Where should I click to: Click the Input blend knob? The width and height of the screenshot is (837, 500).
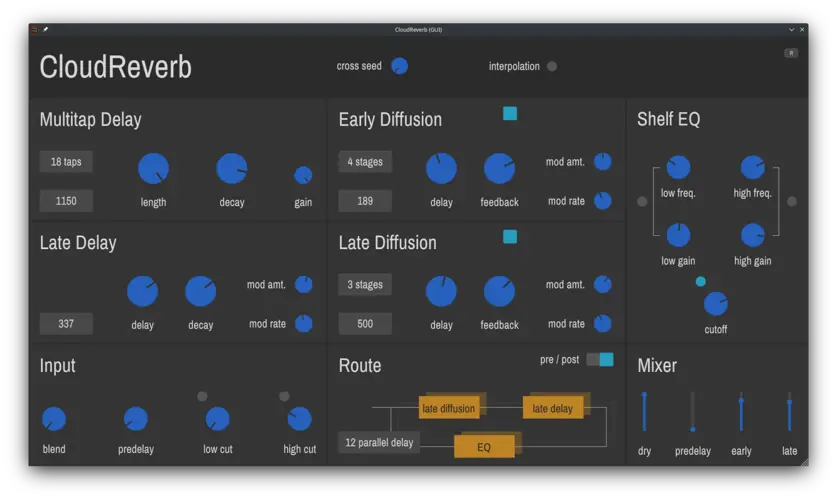tap(54, 419)
